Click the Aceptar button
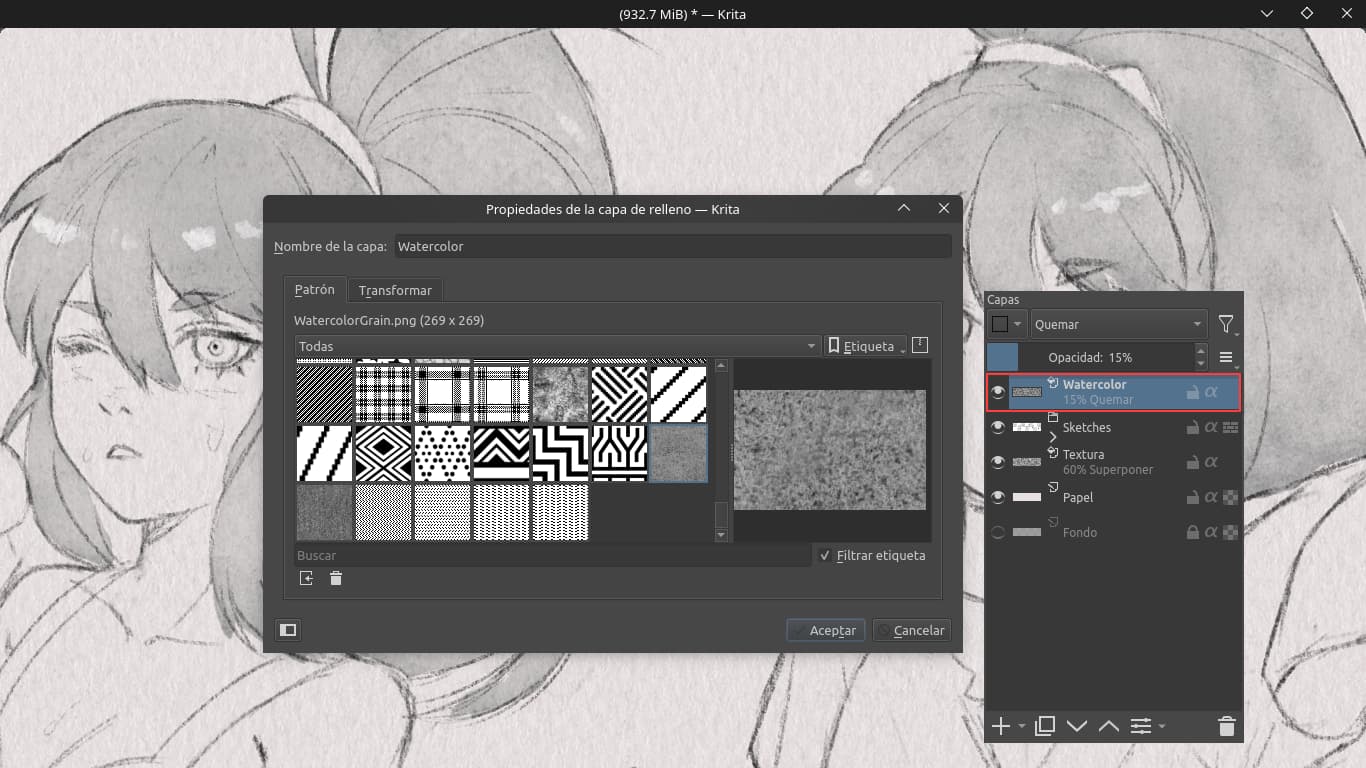 pyautogui.click(x=825, y=630)
